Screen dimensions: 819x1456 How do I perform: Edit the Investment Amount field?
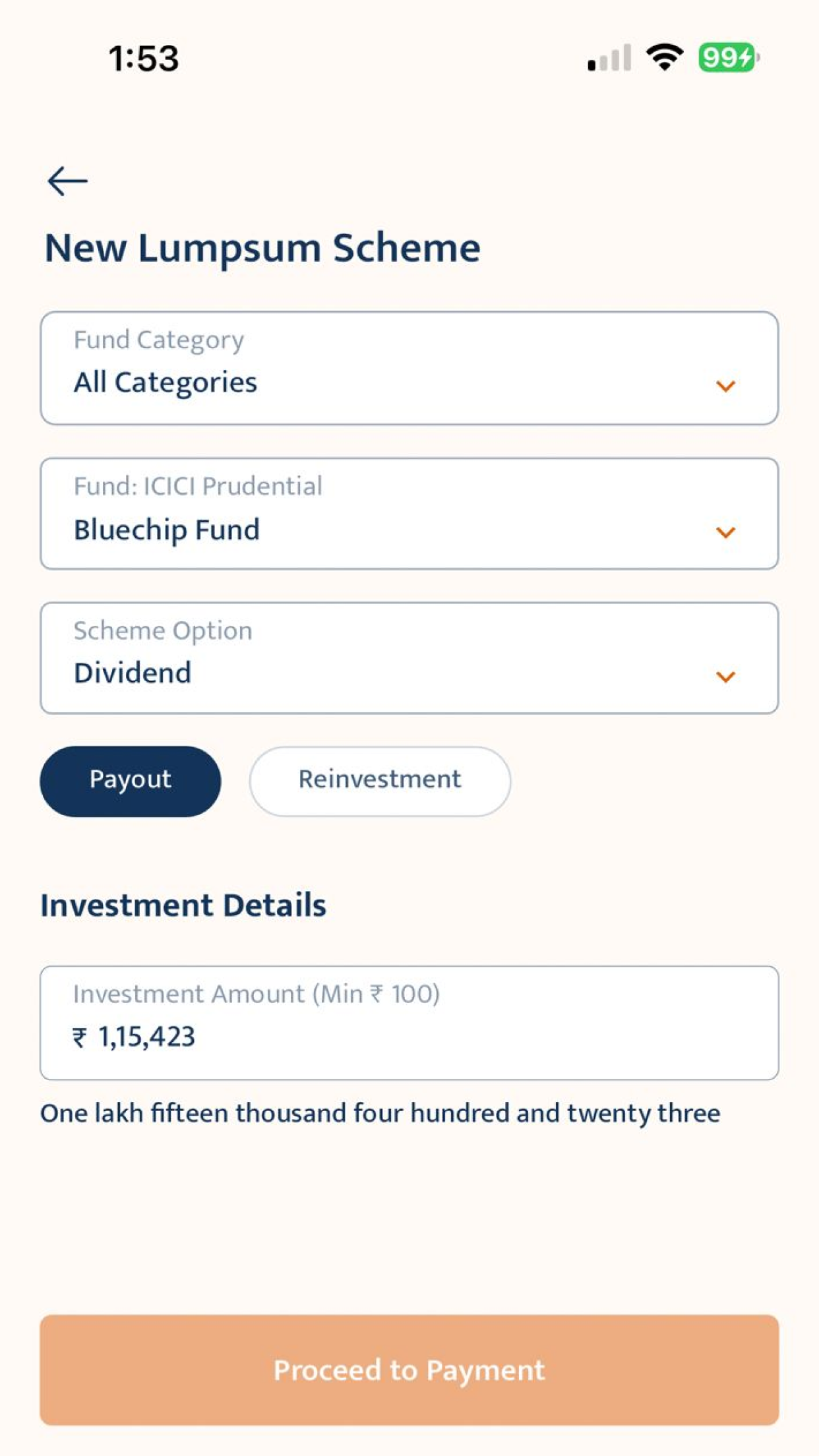pos(409,1023)
